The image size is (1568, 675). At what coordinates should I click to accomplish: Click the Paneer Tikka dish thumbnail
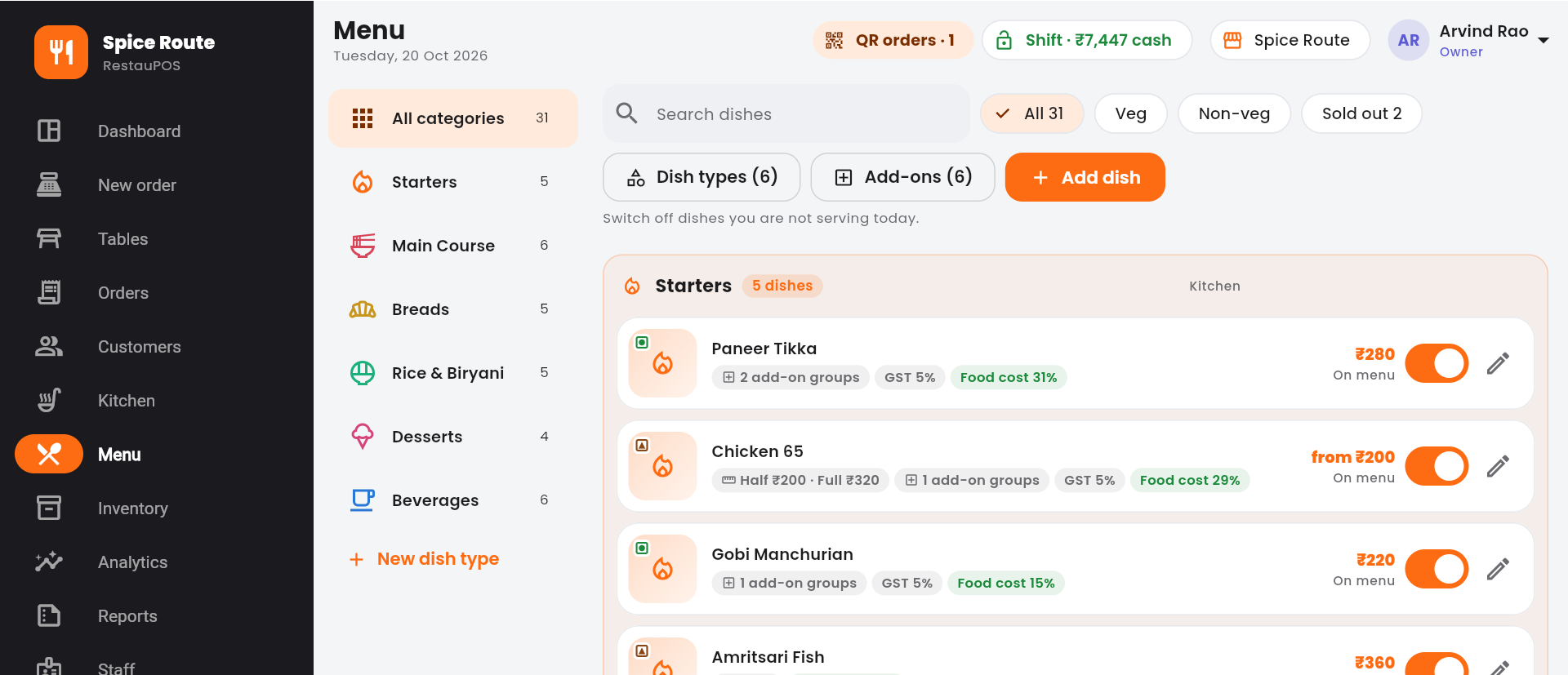pyautogui.click(x=662, y=363)
